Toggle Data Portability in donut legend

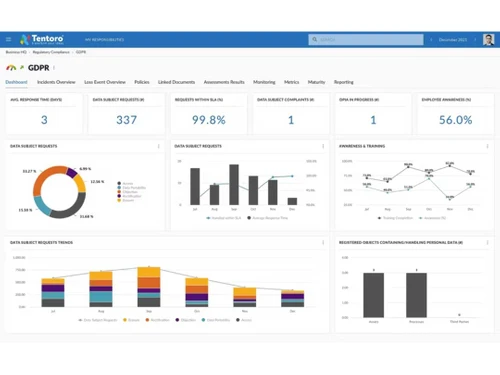tap(131, 188)
